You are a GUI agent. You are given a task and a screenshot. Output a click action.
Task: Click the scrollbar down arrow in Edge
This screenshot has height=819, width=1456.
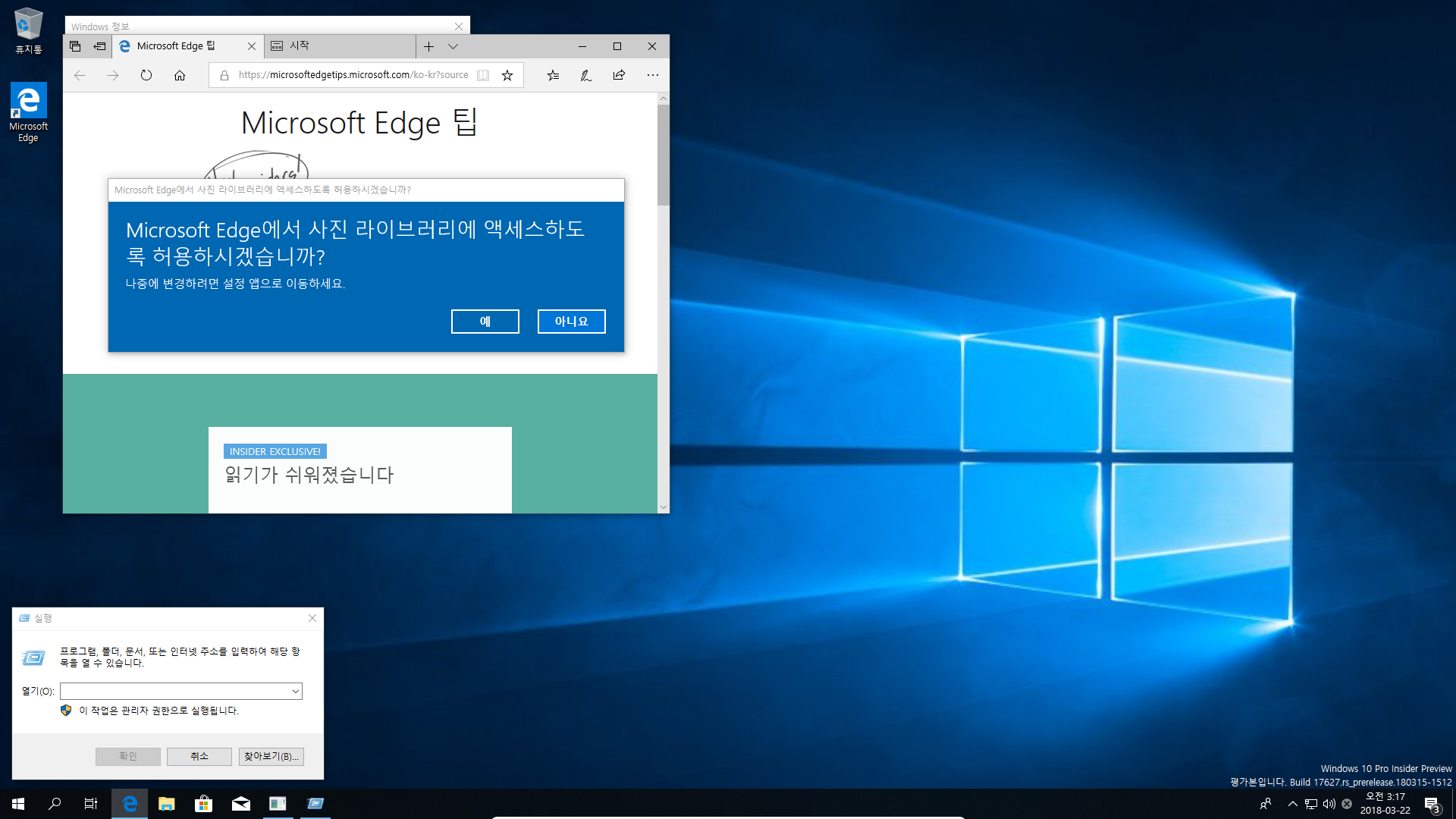(x=664, y=507)
